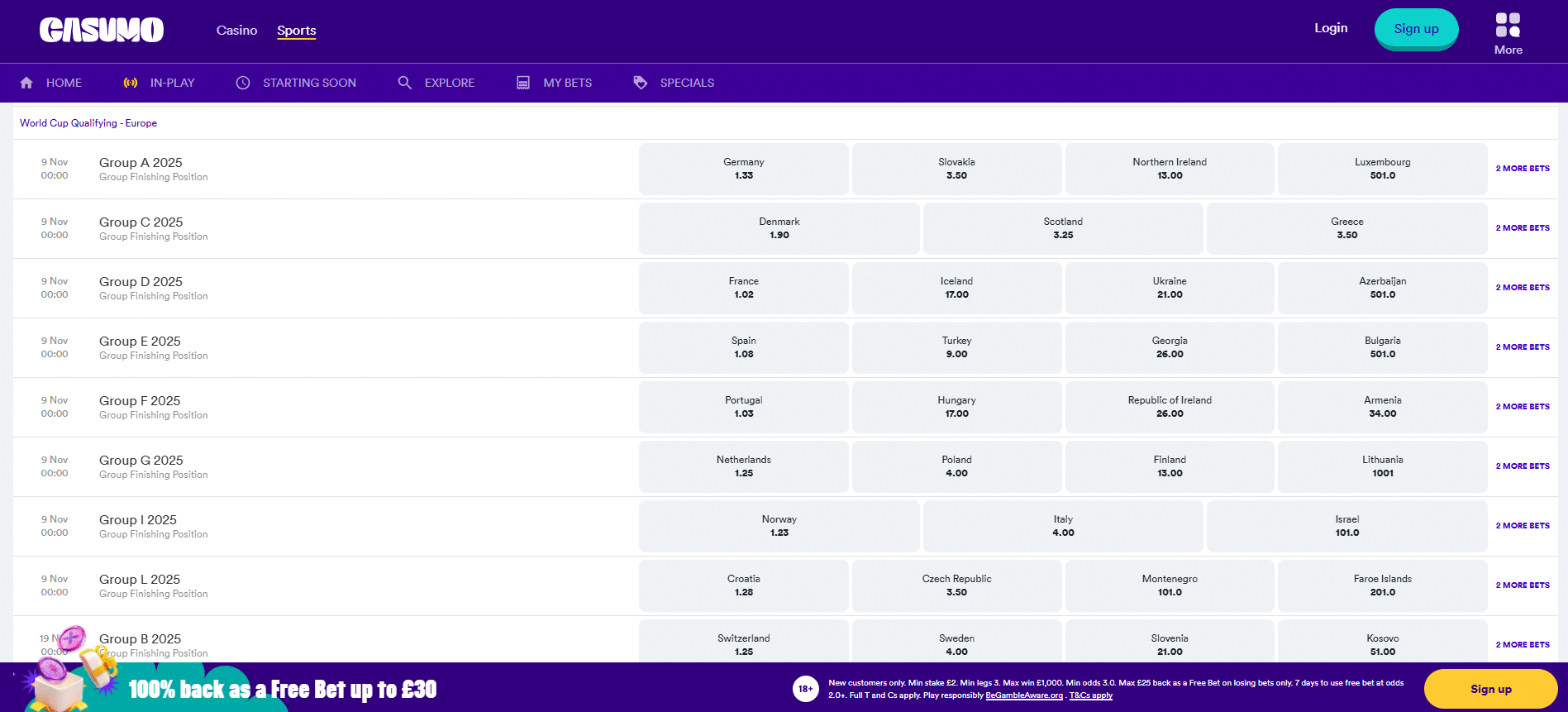Select Italy at 4.00 odds
The height and width of the screenshot is (712, 1568).
[x=1063, y=526]
